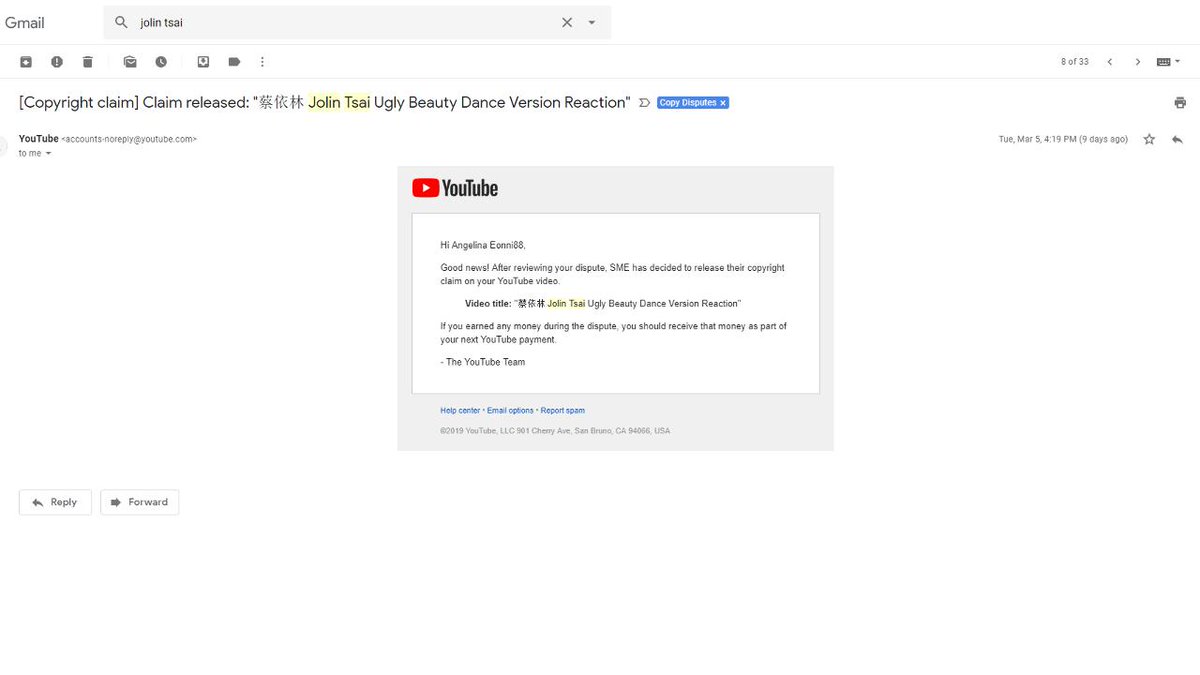Open the three-dot More options menu
This screenshot has height=675, width=1200.
(x=263, y=62)
